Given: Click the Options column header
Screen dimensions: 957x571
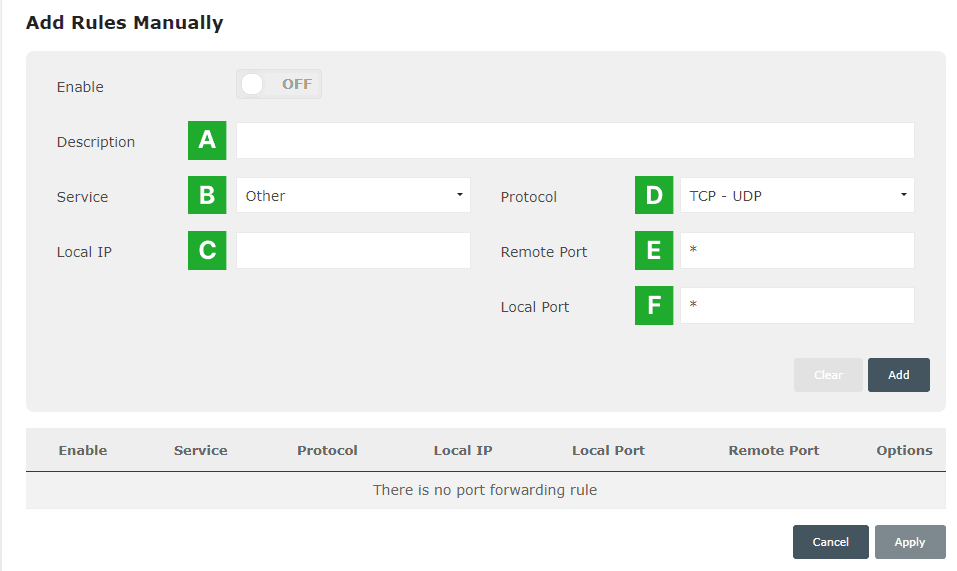Looking at the screenshot, I should tap(904, 451).
